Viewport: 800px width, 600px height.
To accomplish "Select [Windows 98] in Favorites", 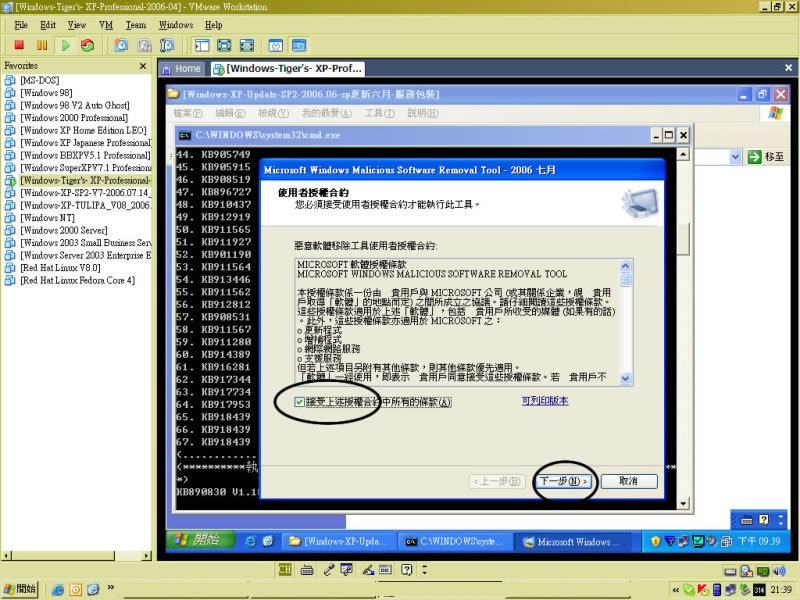I will (46, 93).
